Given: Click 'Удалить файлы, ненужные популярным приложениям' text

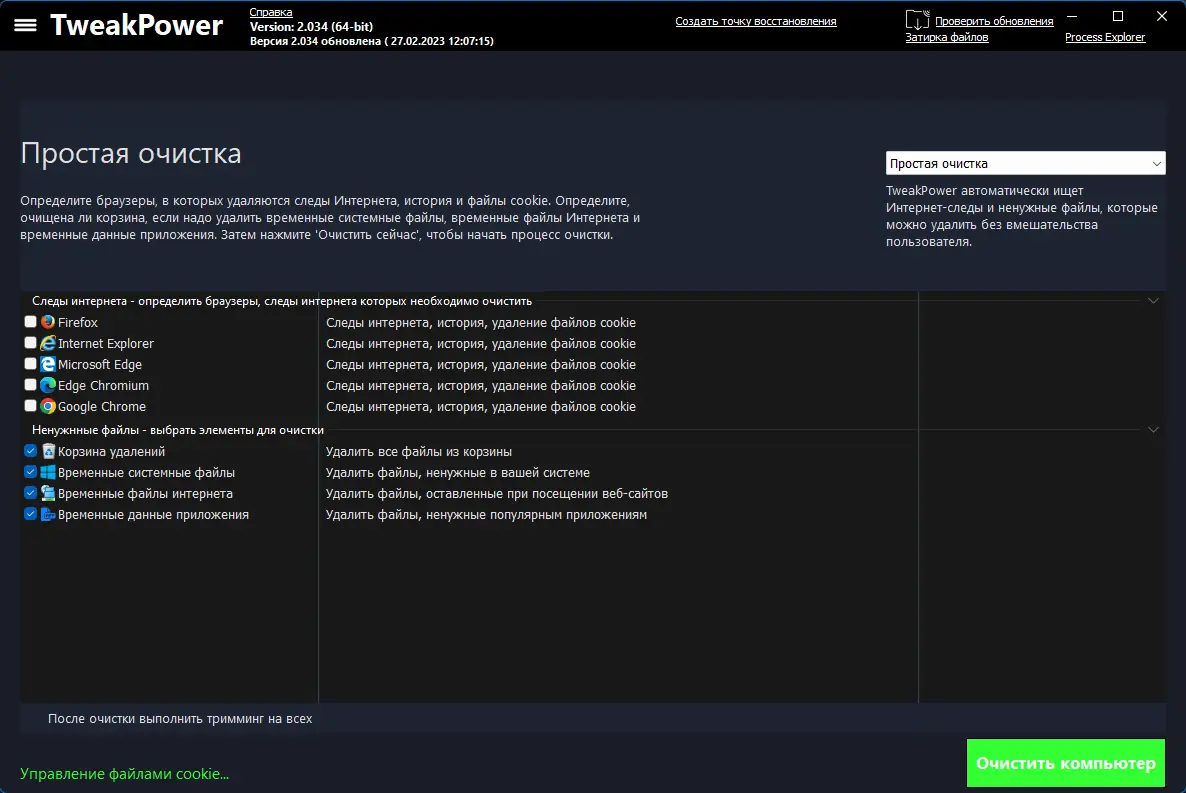Looking at the screenshot, I should [486, 515].
